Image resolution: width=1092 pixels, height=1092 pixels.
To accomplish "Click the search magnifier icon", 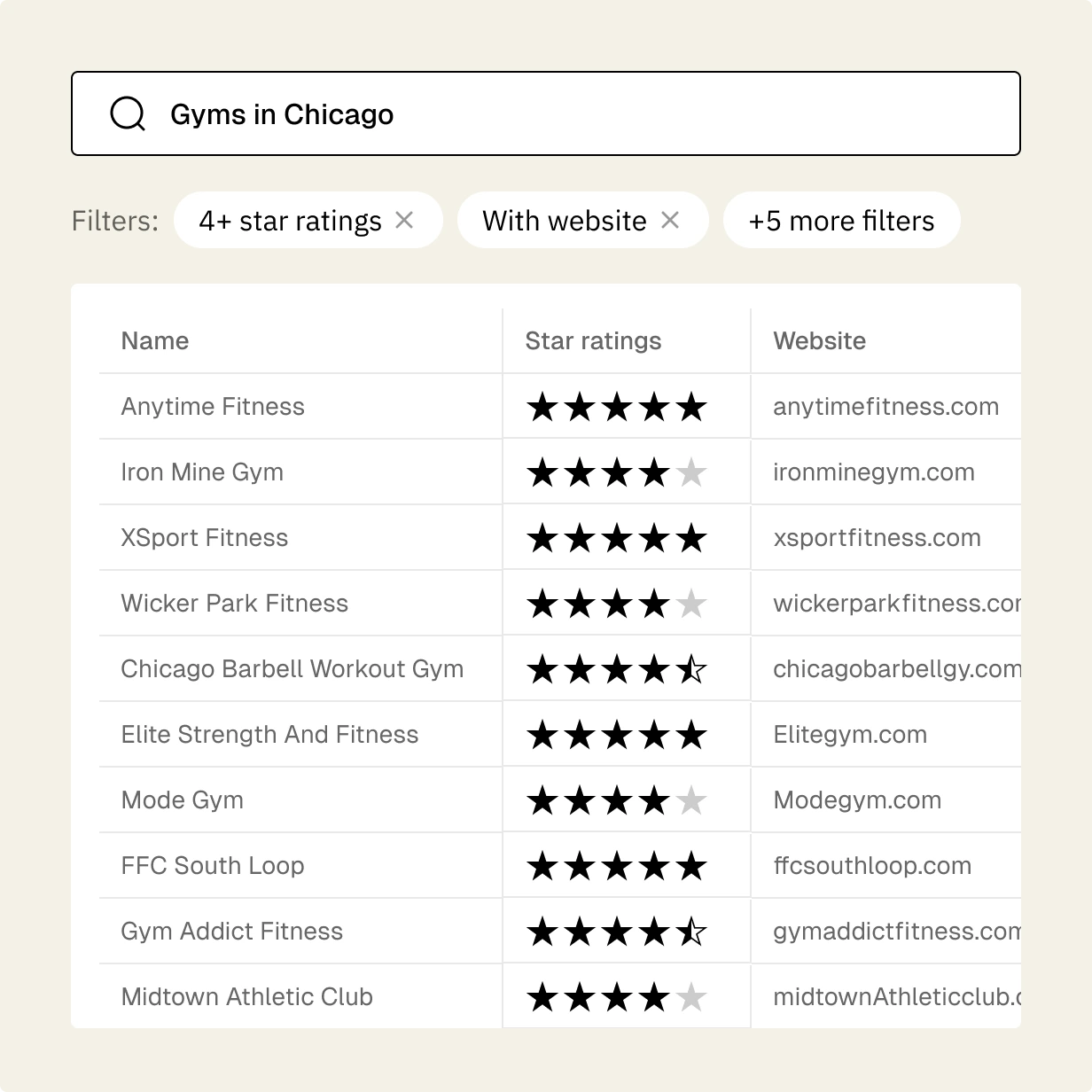I will coord(128,114).
